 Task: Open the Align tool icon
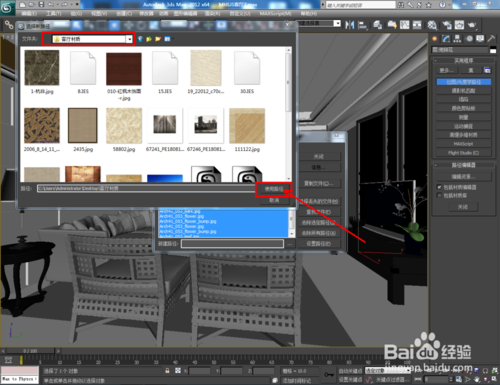[x=362, y=25]
